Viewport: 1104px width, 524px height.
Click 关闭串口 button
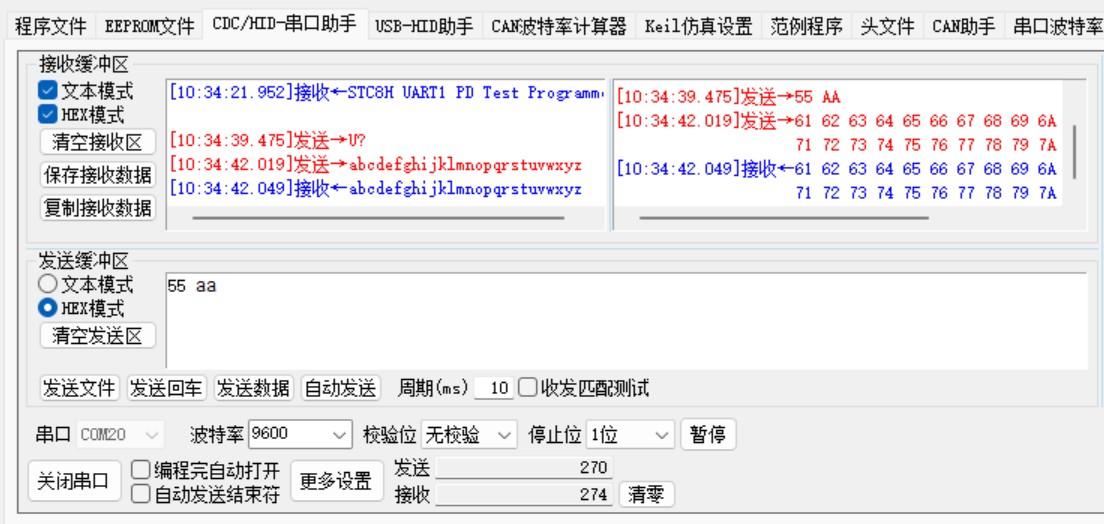(x=74, y=482)
